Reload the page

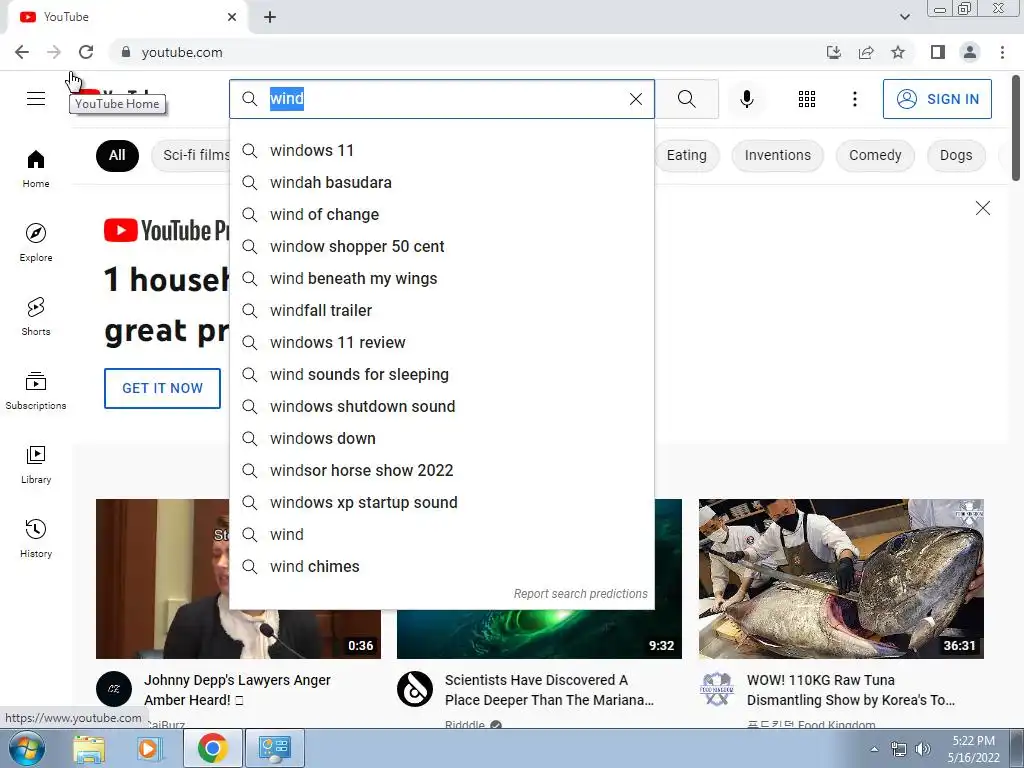tap(86, 52)
